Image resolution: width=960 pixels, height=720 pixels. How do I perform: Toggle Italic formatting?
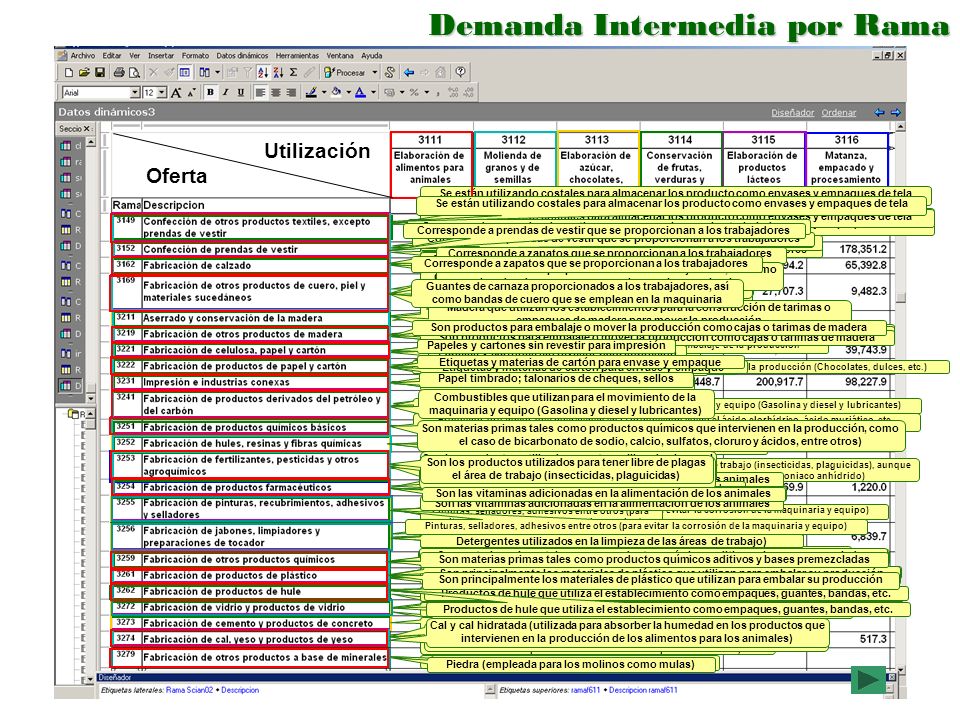(225, 92)
